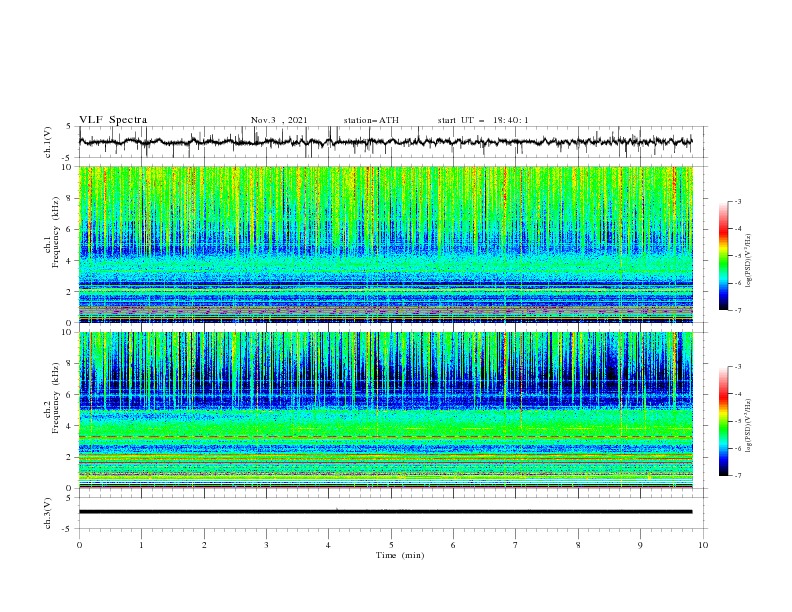792x612 pixels.
Task: Click inside the ch.2 spectrogram panel
Action: click(x=386, y=410)
